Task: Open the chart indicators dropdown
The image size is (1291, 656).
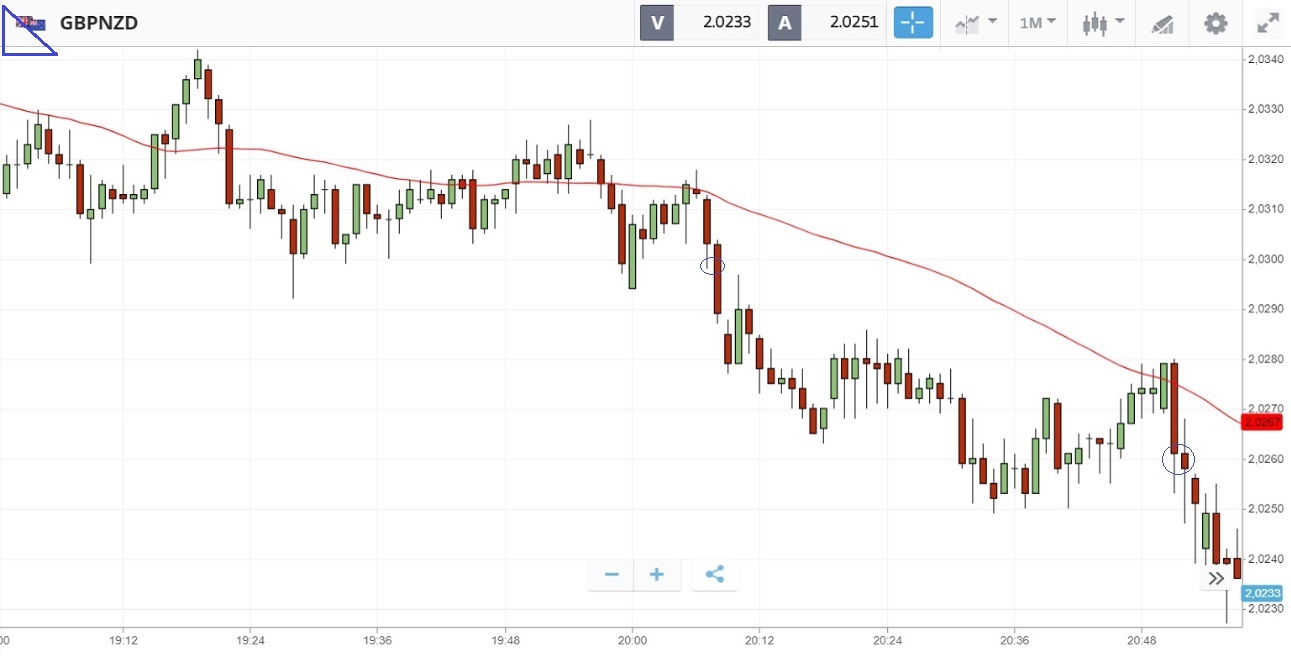Action: click(975, 22)
